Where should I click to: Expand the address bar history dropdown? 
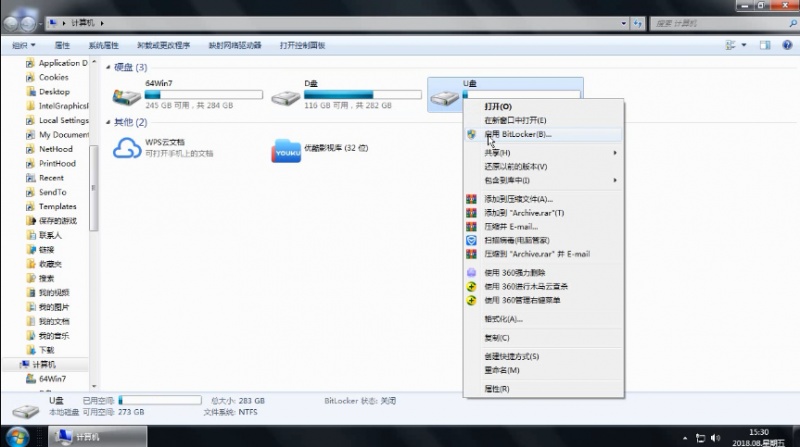point(623,23)
